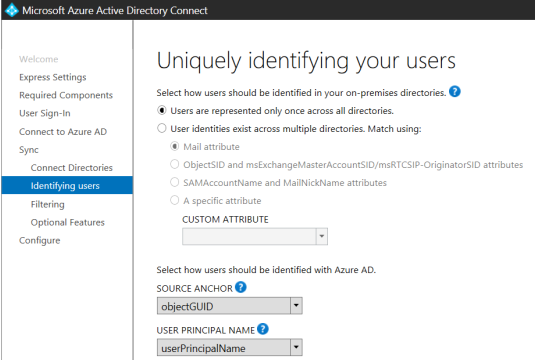Open help icon beside on-premises directories text
This screenshot has width=535, height=361.
point(454,91)
